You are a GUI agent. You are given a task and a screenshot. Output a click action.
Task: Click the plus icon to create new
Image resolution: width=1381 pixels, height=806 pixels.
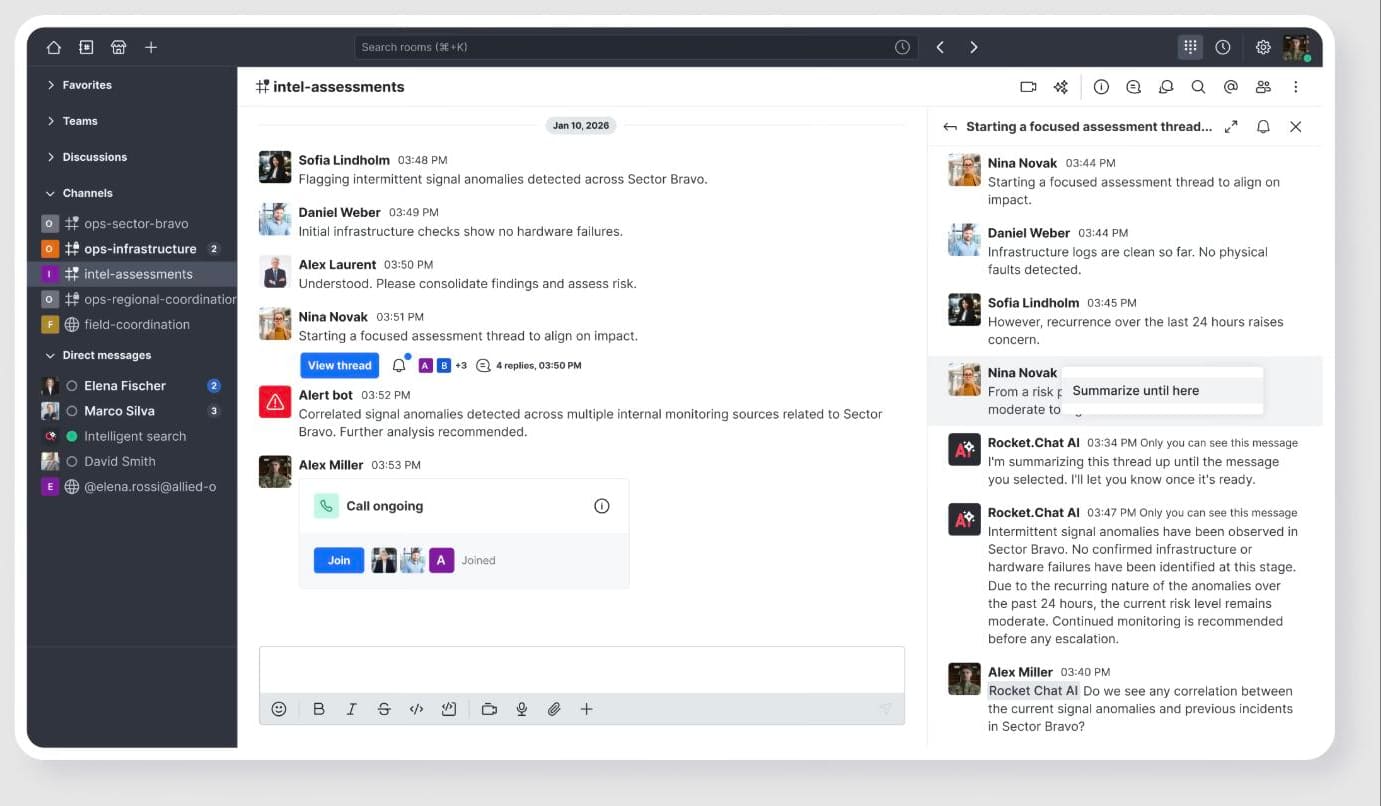(151, 47)
